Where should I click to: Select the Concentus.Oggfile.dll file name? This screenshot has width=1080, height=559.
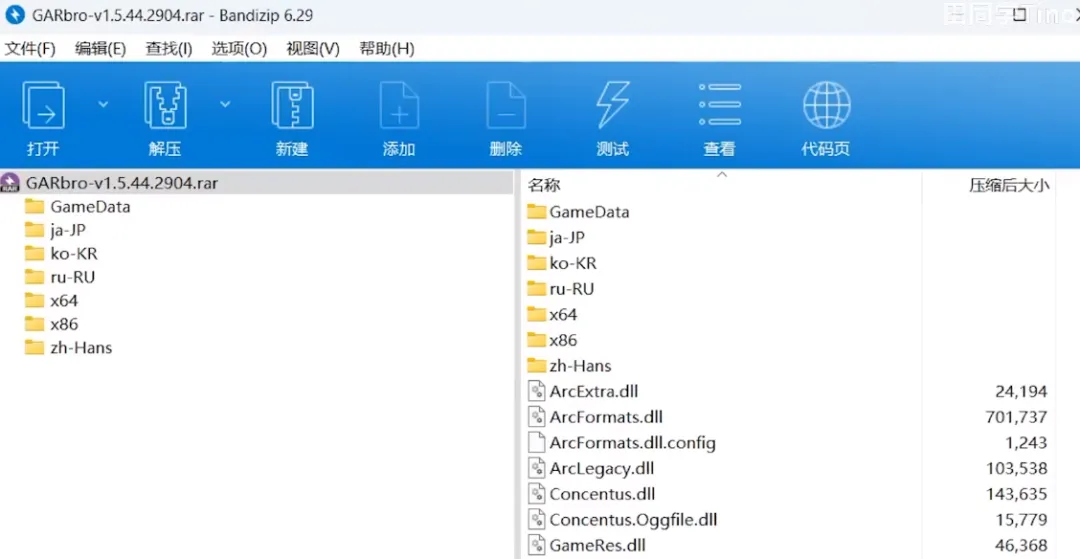click(634, 520)
